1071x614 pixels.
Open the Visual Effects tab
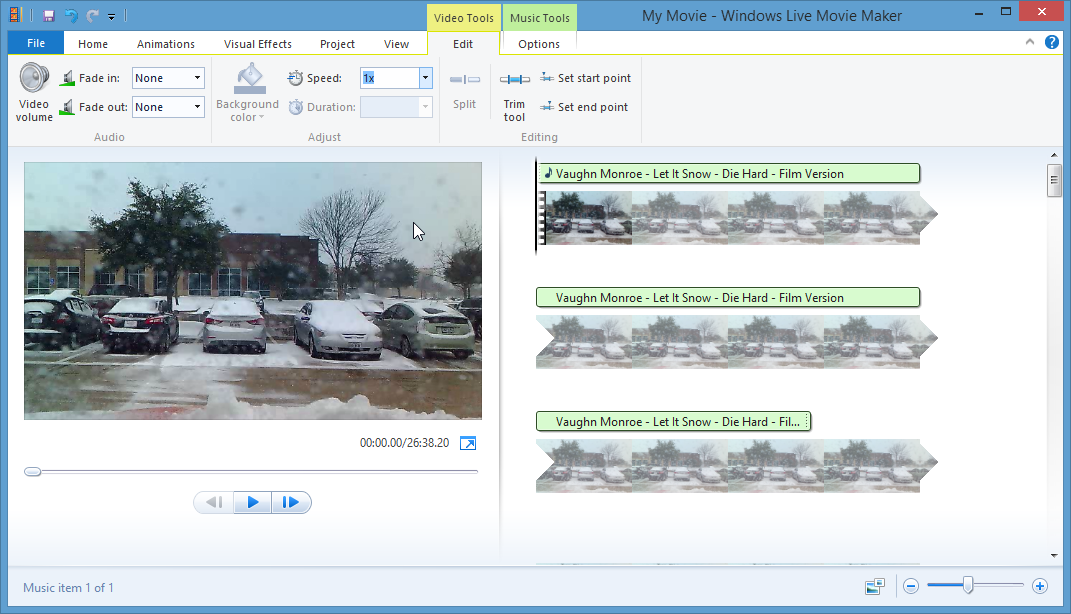point(258,44)
